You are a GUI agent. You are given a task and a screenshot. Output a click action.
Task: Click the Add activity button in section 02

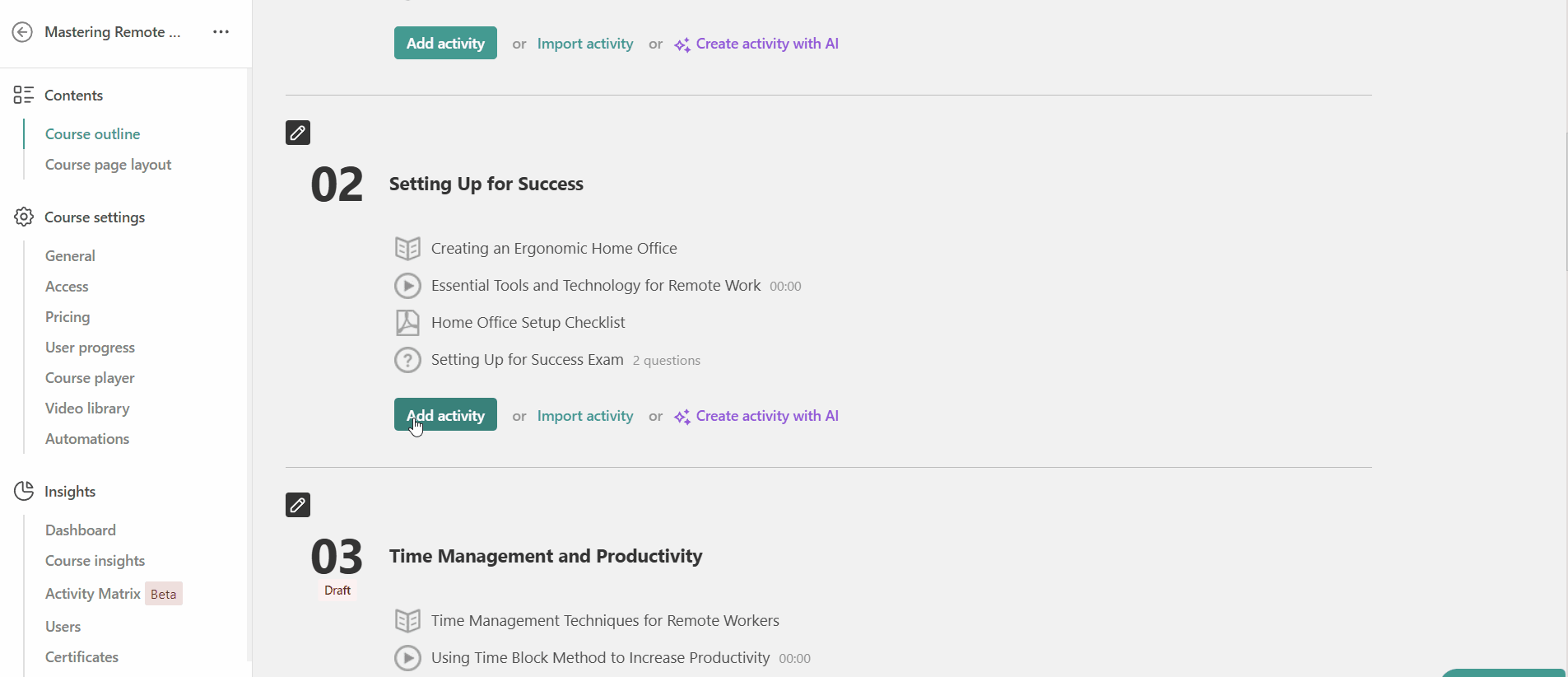(x=445, y=414)
